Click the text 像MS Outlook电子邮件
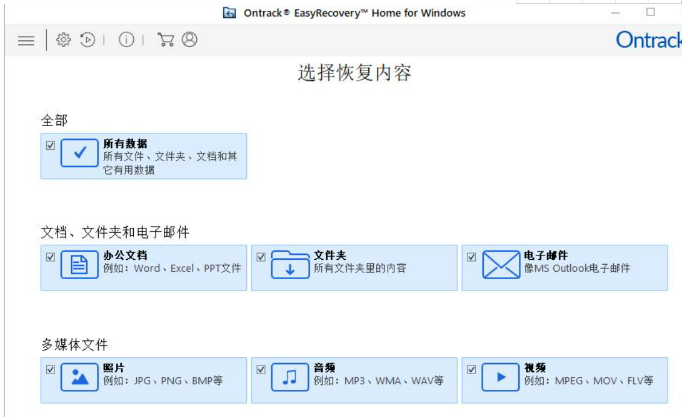 [577, 268]
